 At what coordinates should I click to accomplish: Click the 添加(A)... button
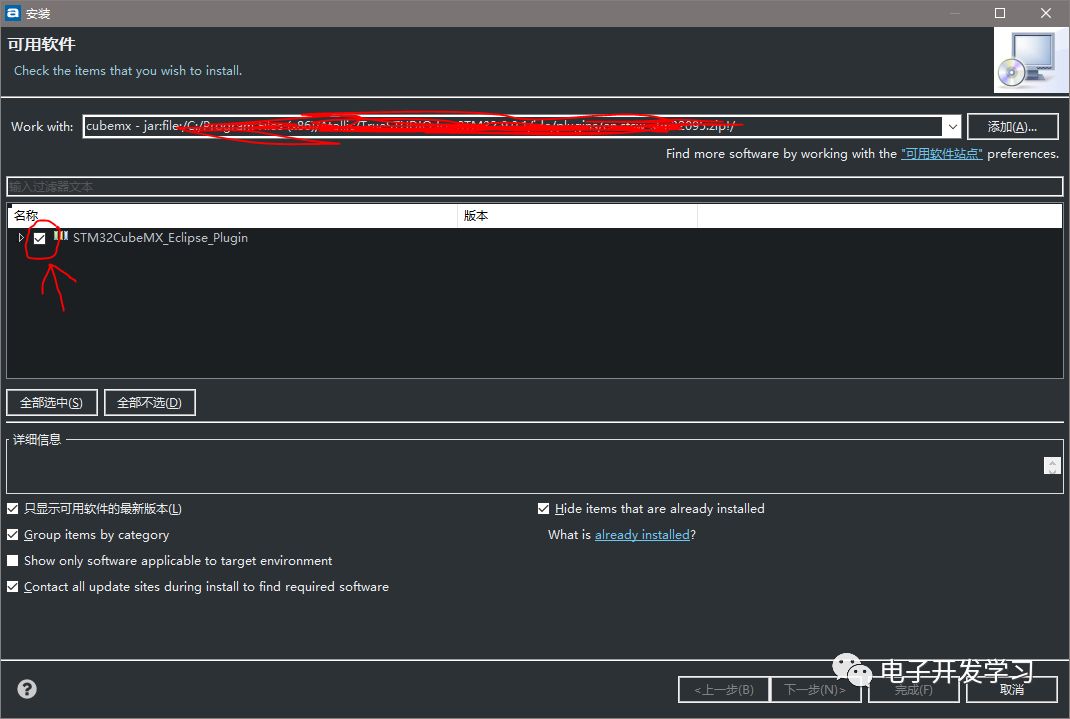(1013, 126)
